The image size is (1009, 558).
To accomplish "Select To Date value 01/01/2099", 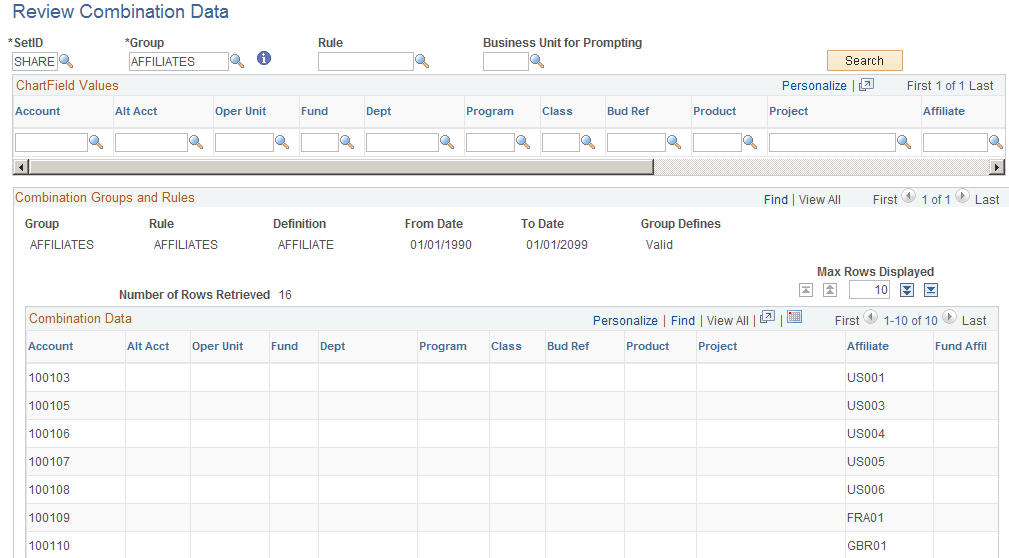I will point(557,245).
